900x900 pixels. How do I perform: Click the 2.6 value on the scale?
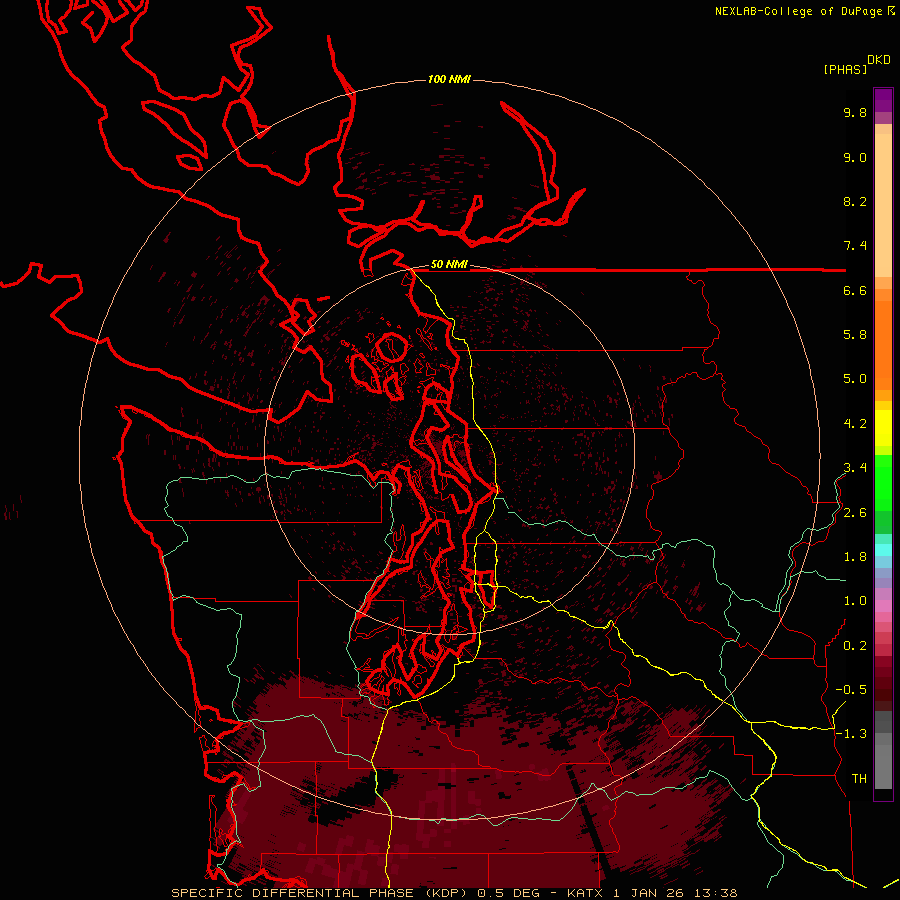click(x=855, y=513)
